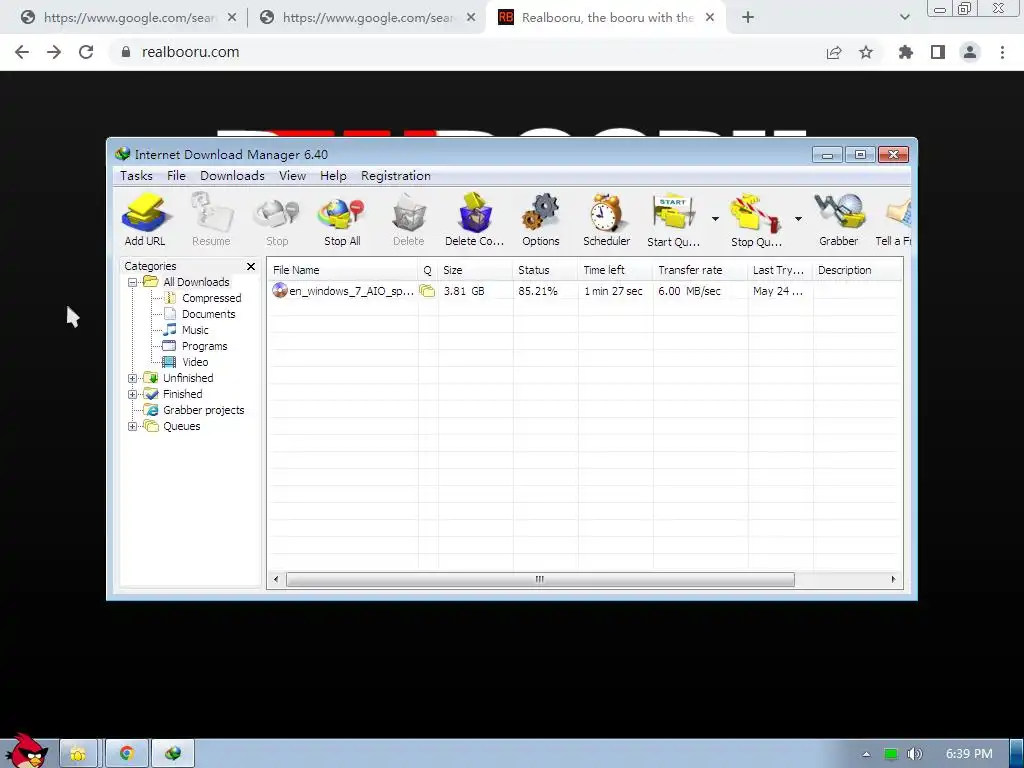Click the realbooru.com address bar
Image resolution: width=1024 pixels, height=768 pixels.
click(464, 52)
